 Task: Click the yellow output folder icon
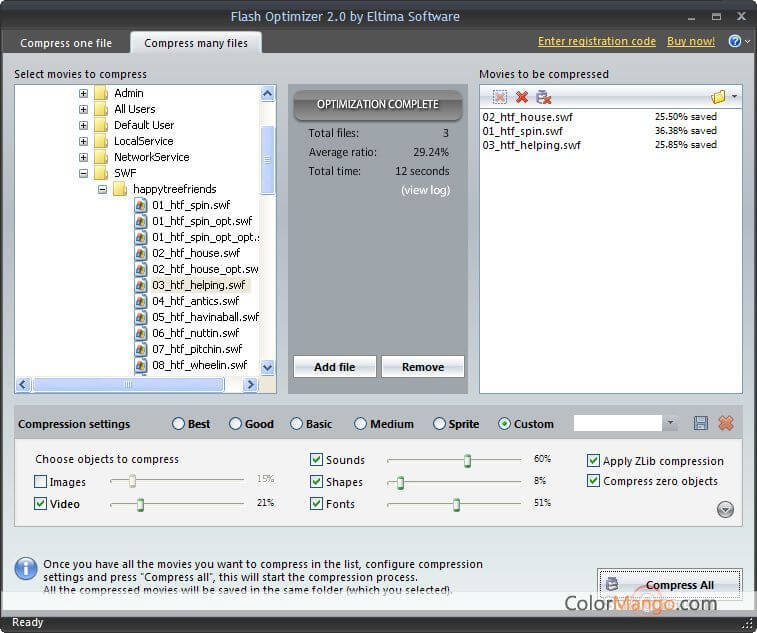pos(718,97)
